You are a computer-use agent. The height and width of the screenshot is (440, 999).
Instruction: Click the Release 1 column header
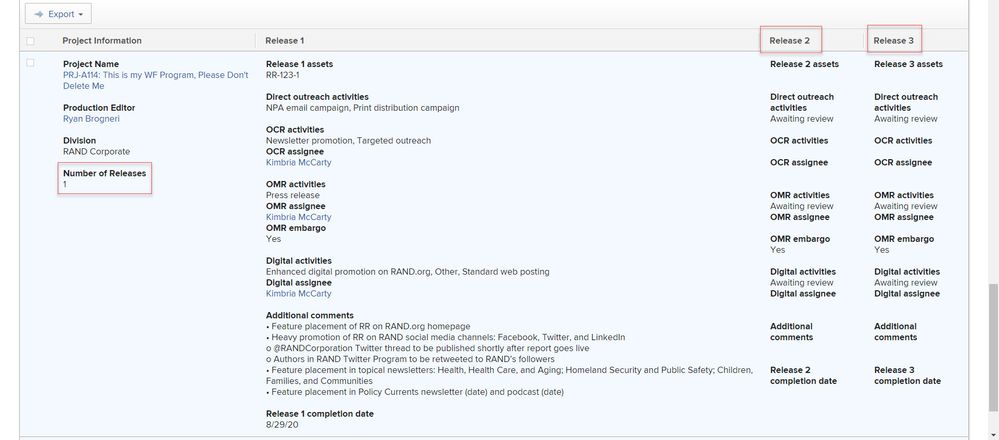tap(285, 41)
